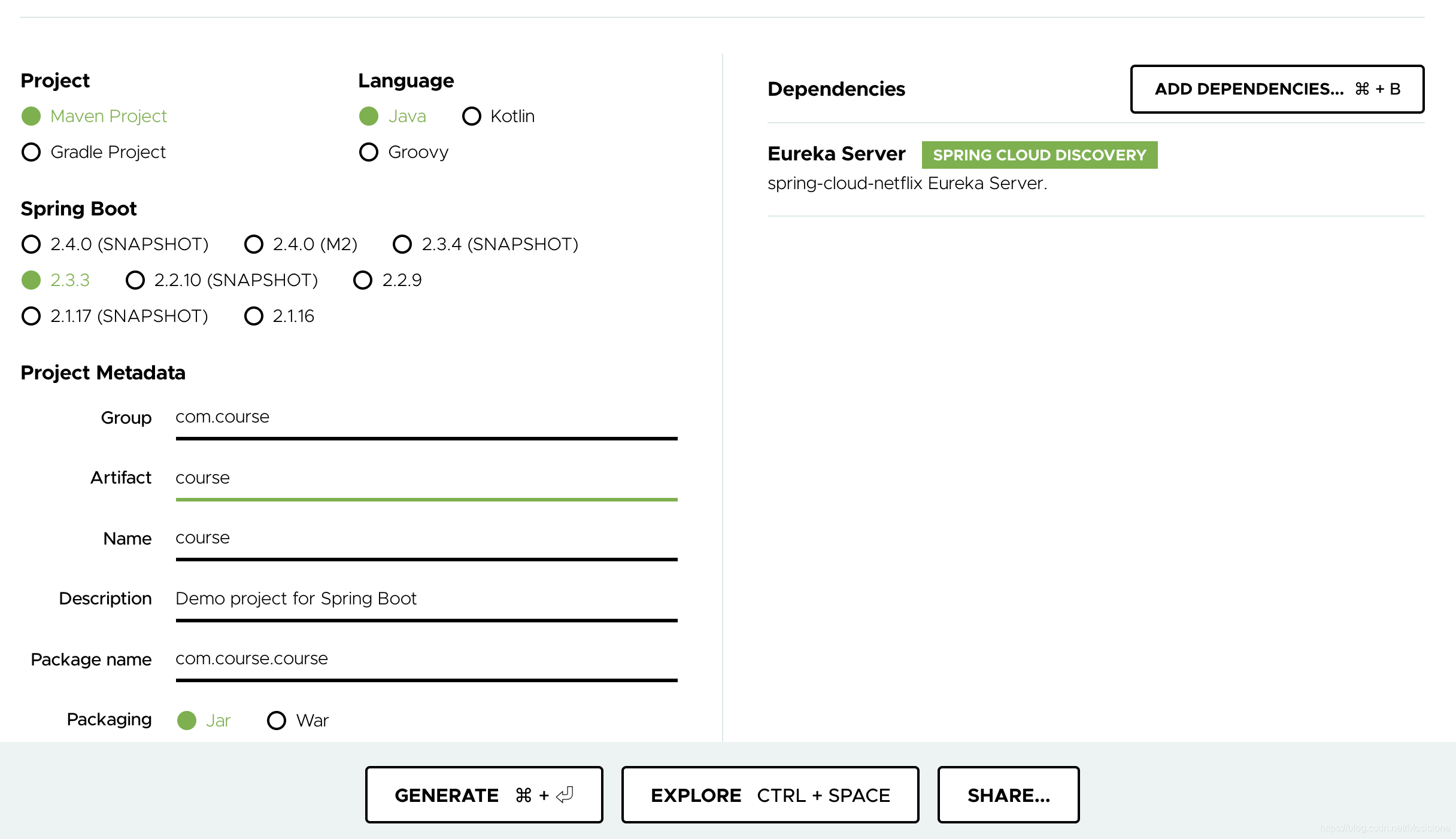Click the Generate button
The width and height of the screenshot is (1456, 839).
(x=484, y=795)
